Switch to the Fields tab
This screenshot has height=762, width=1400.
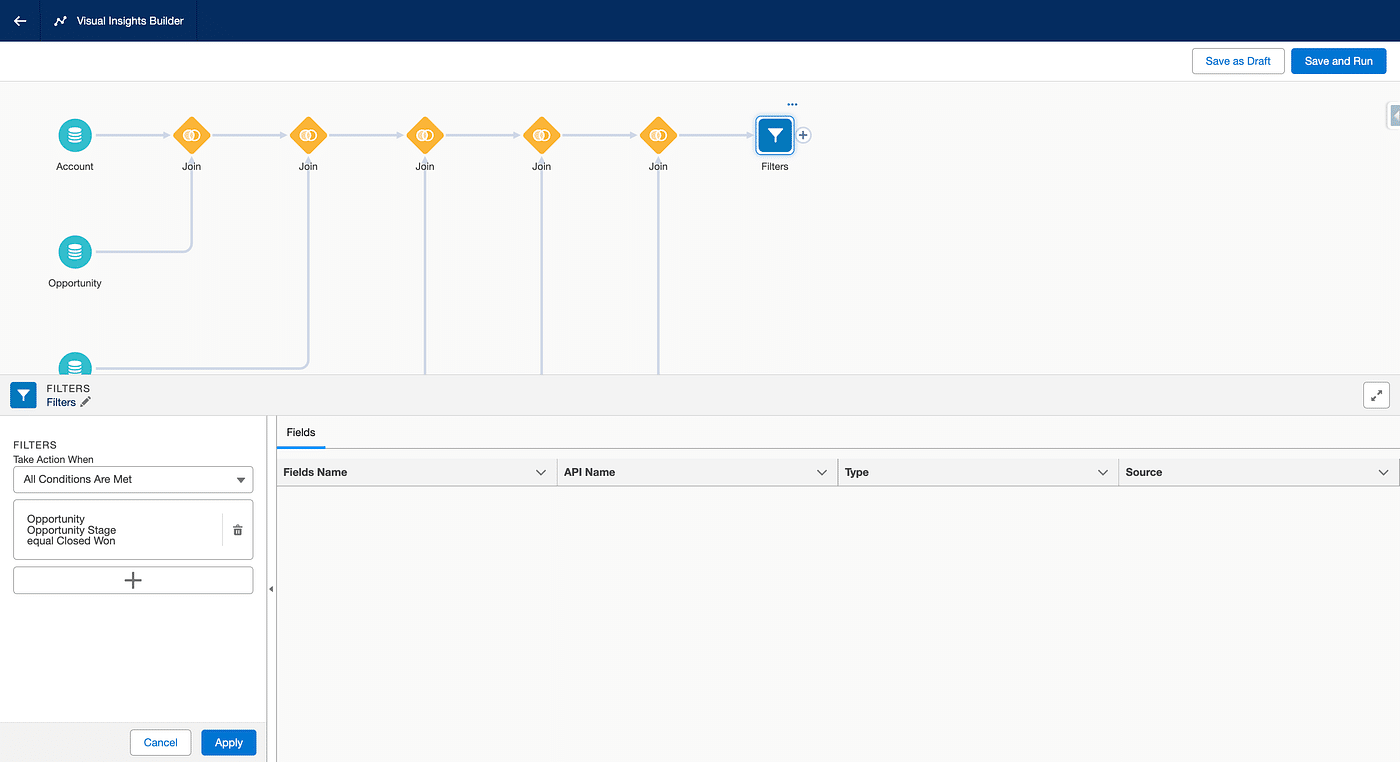coord(301,433)
